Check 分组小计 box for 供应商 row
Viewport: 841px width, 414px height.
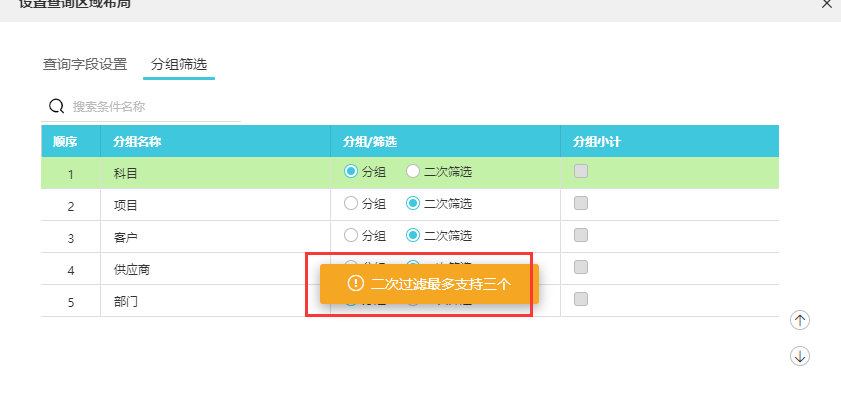pyautogui.click(x=581, y=267)
